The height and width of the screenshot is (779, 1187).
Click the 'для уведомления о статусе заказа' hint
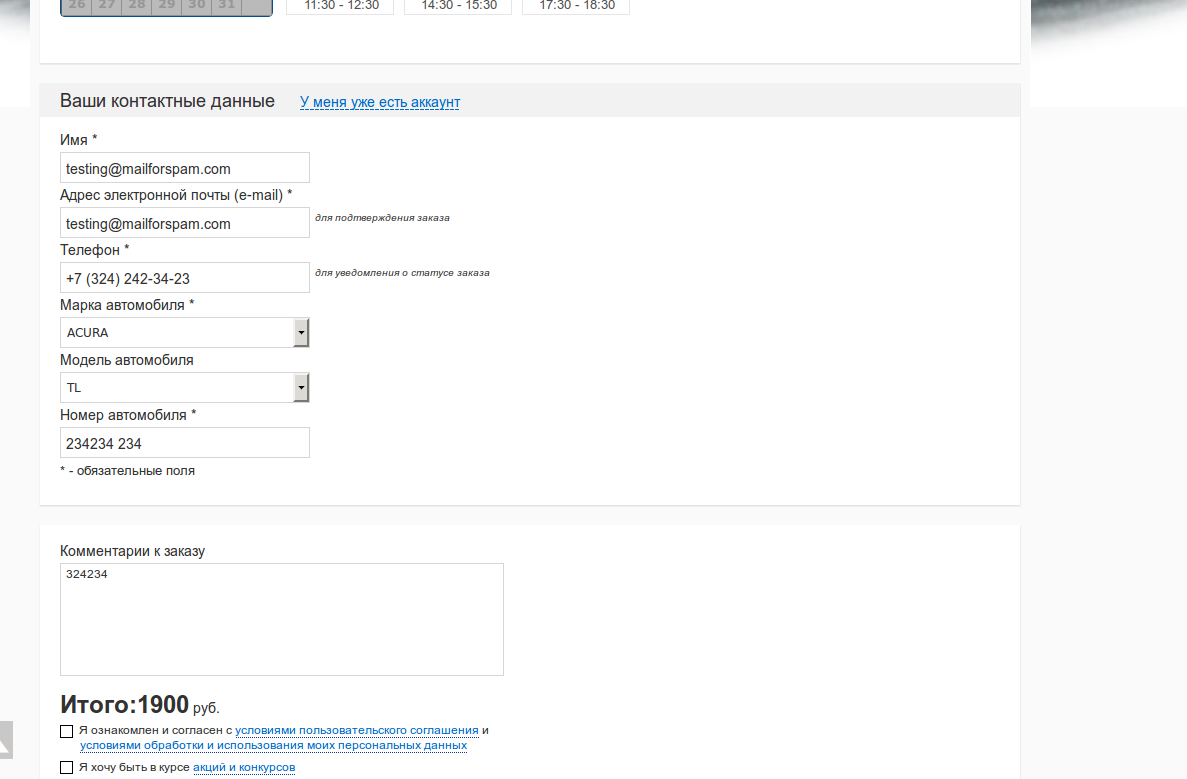(x=402, y=273)
